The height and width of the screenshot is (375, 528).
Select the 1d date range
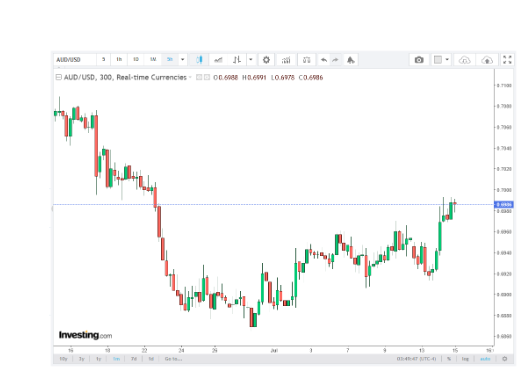(151, 359)
